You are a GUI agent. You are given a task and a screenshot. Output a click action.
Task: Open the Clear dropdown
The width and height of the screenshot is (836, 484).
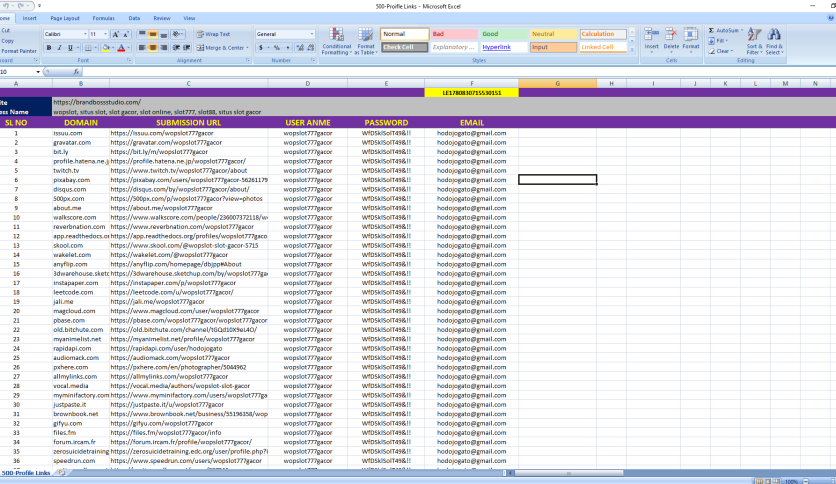click(721, 51)
